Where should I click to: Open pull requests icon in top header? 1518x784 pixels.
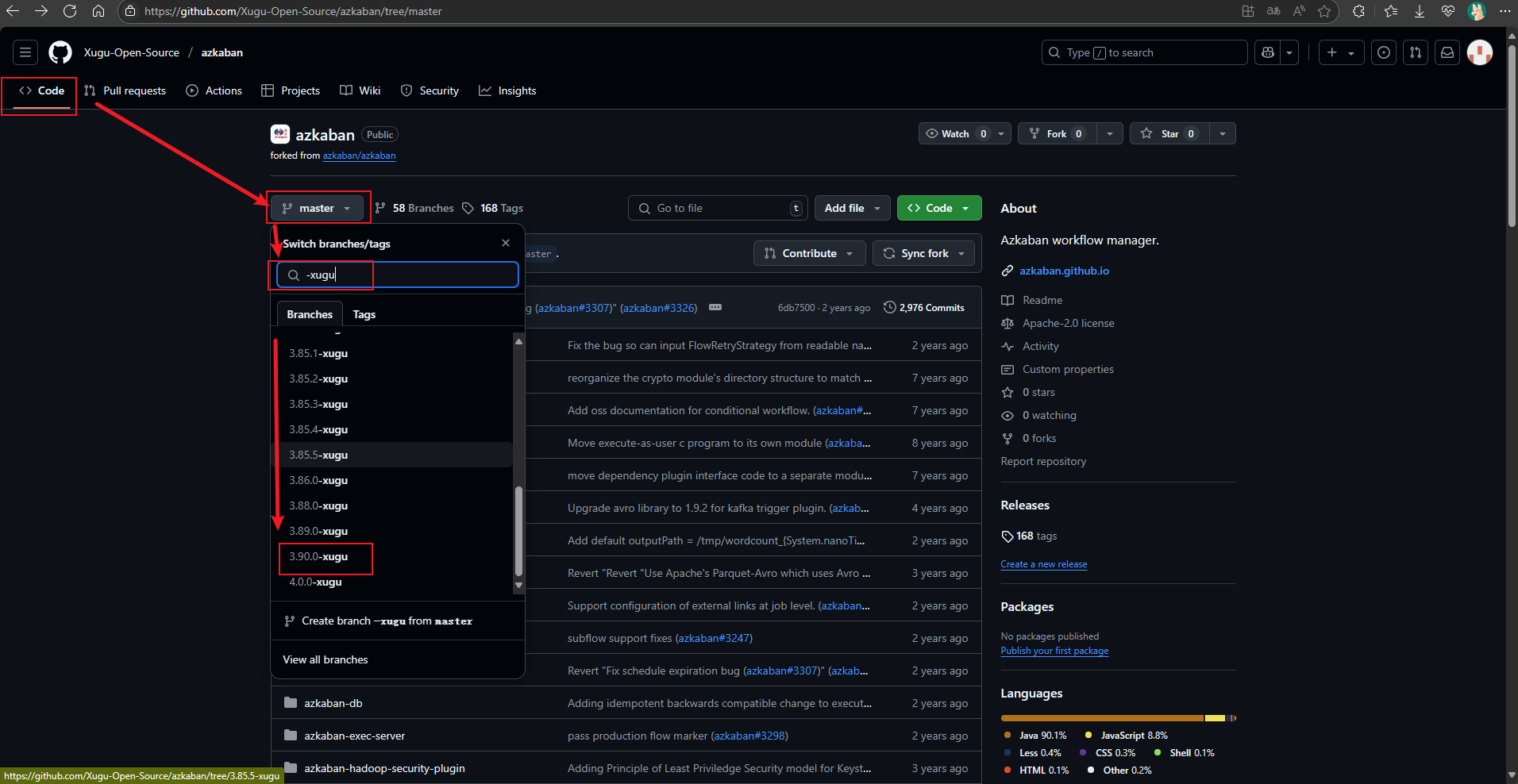[x=1416, y=52]
